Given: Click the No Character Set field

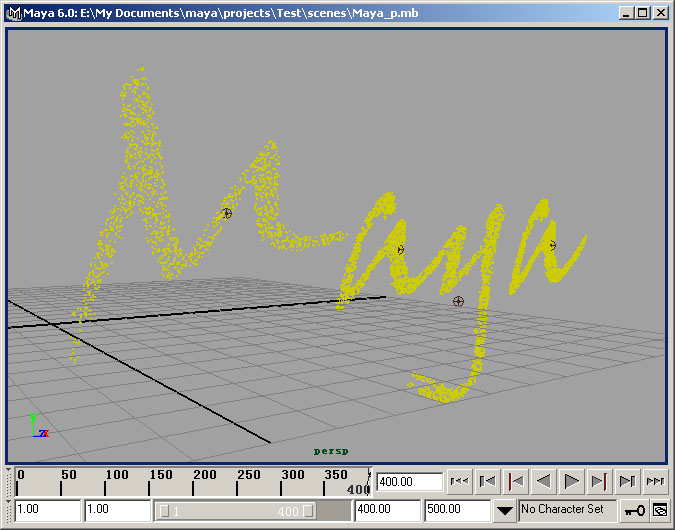Looking at the screenshot, I should (x=568, y=510).
